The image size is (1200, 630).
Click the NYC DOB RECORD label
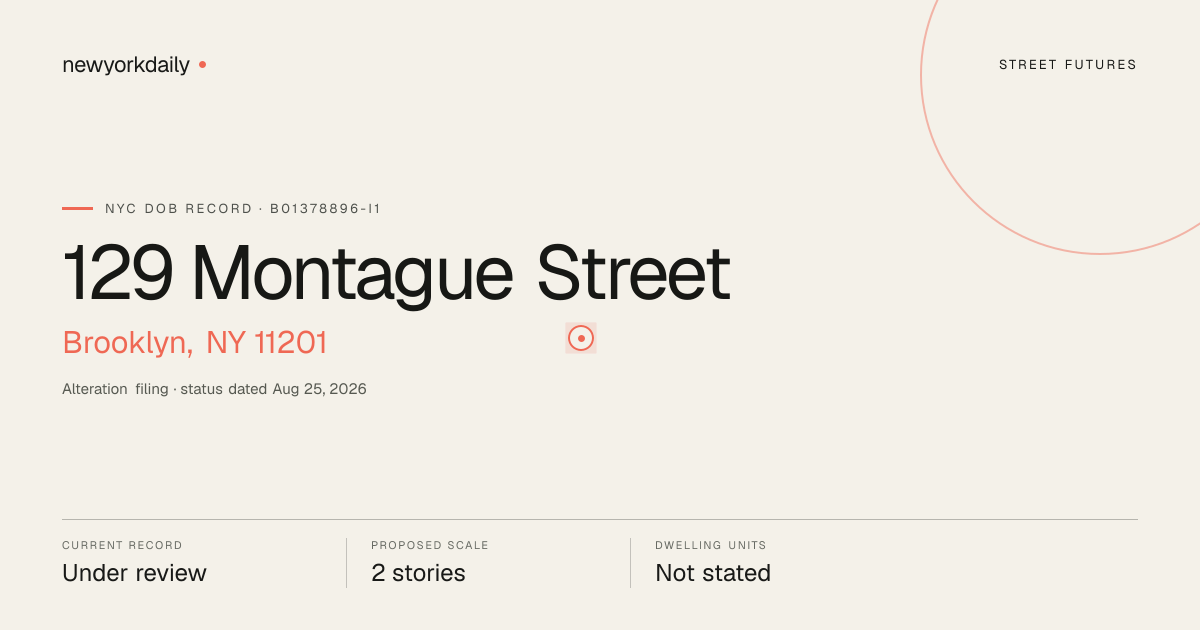point(179,209)
